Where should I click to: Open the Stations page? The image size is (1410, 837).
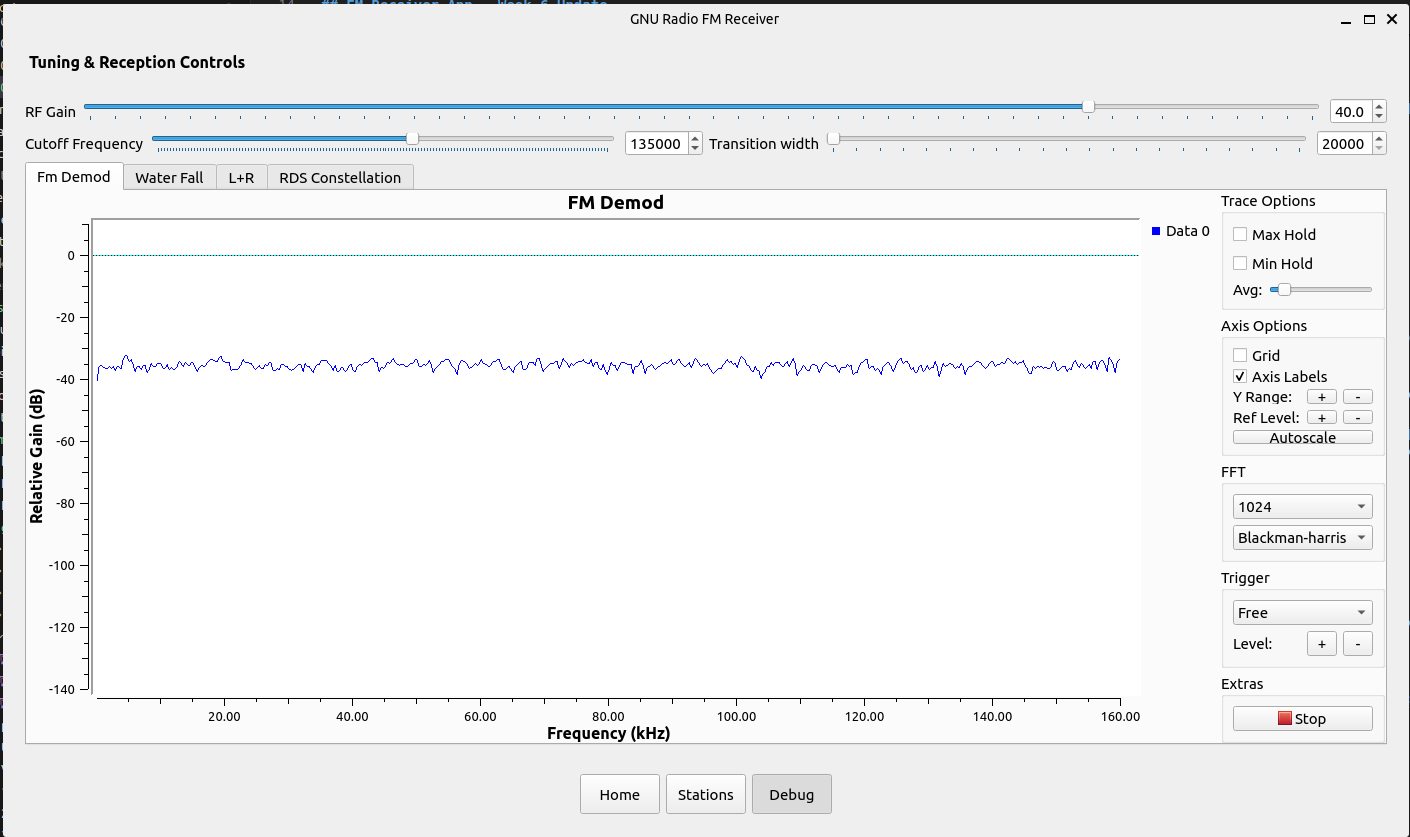(x=706, y=794)
